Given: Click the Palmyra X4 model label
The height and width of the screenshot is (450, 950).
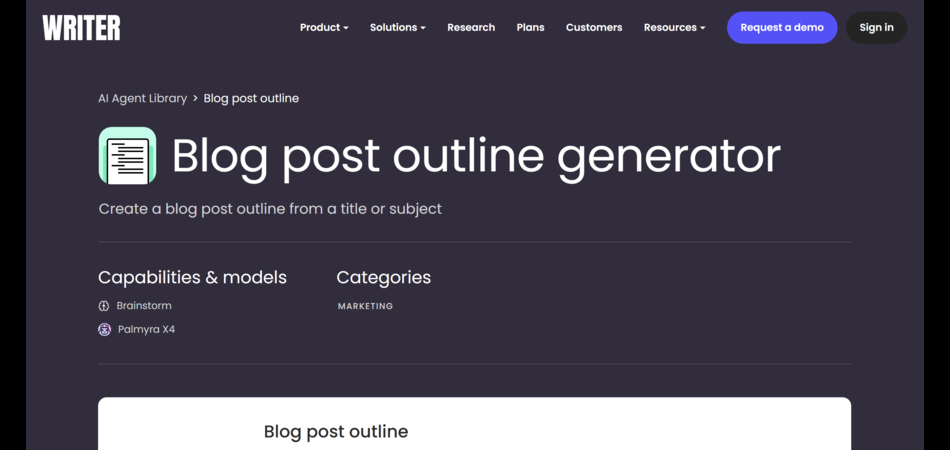Looking at the screenshot, I should tap(146, 329).
